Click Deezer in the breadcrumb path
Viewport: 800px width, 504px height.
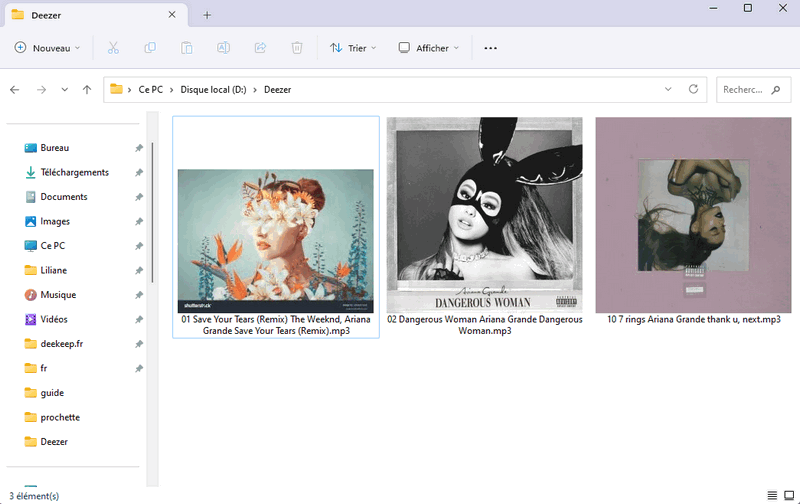[278, 90]
